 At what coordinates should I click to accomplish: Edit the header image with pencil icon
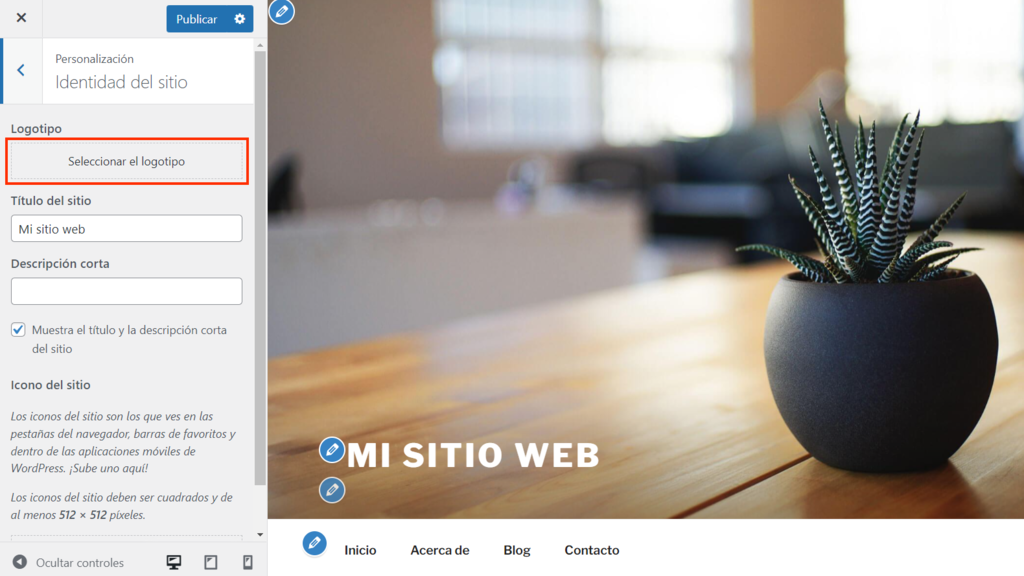(x=281, y=12)
